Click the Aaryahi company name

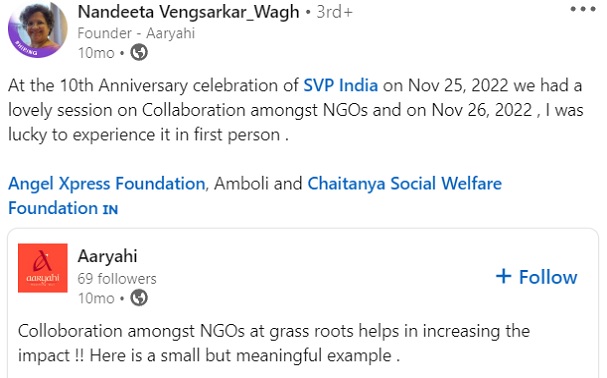(107, 256)
